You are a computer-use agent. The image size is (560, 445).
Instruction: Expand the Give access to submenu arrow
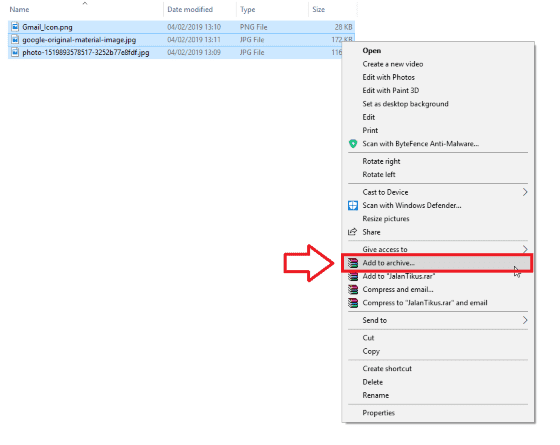[525, 249]
